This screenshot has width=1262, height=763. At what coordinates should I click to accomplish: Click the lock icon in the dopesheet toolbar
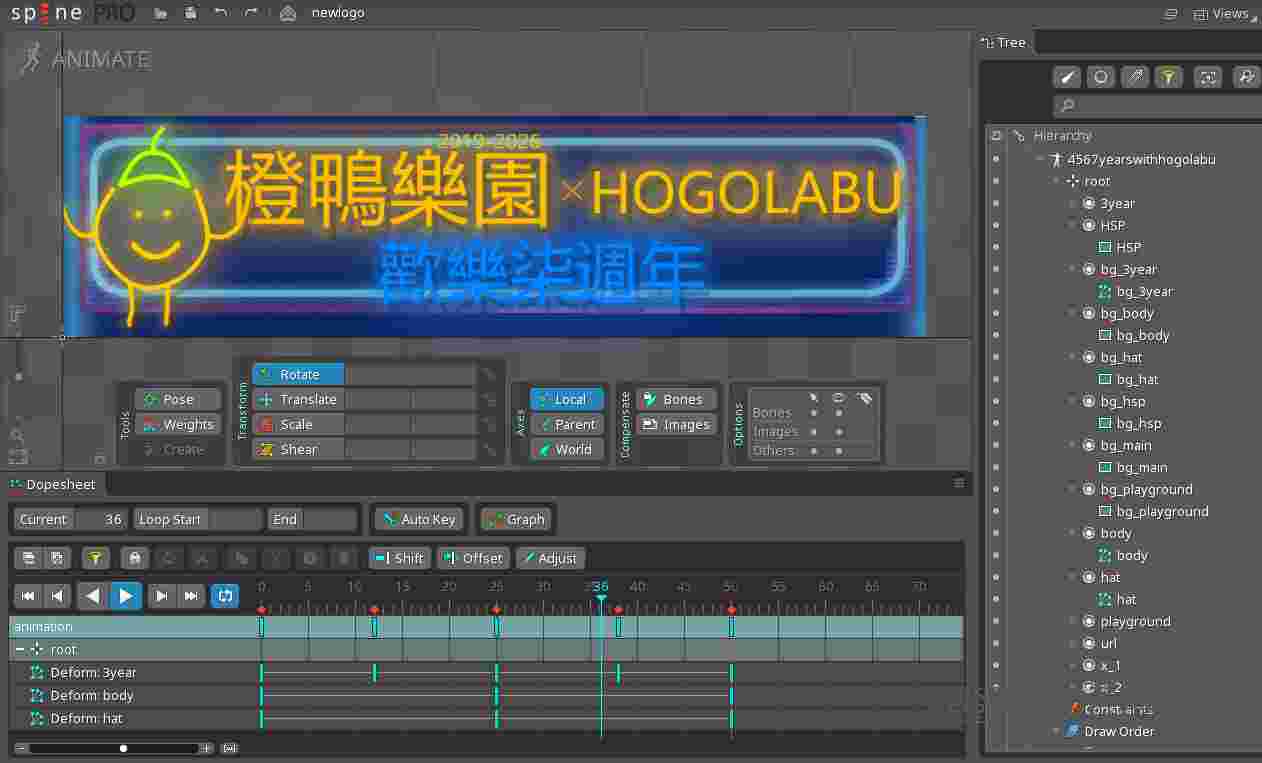pyautogui.click(x=134, y=558)
